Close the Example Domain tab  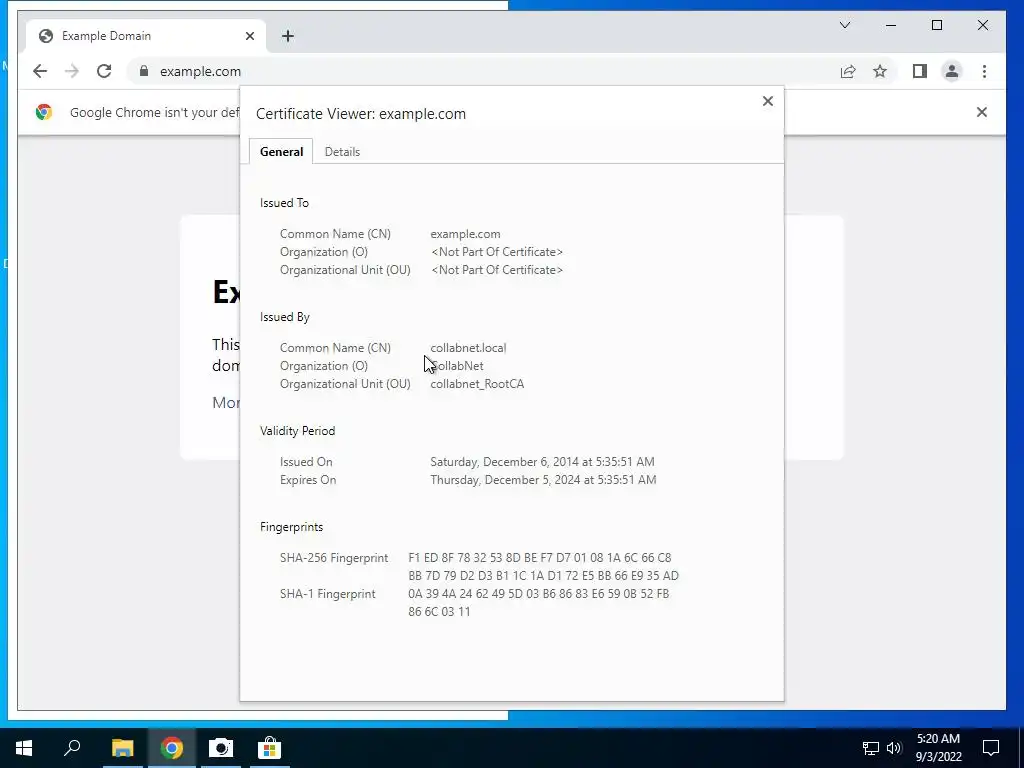(x=249, y=36)
